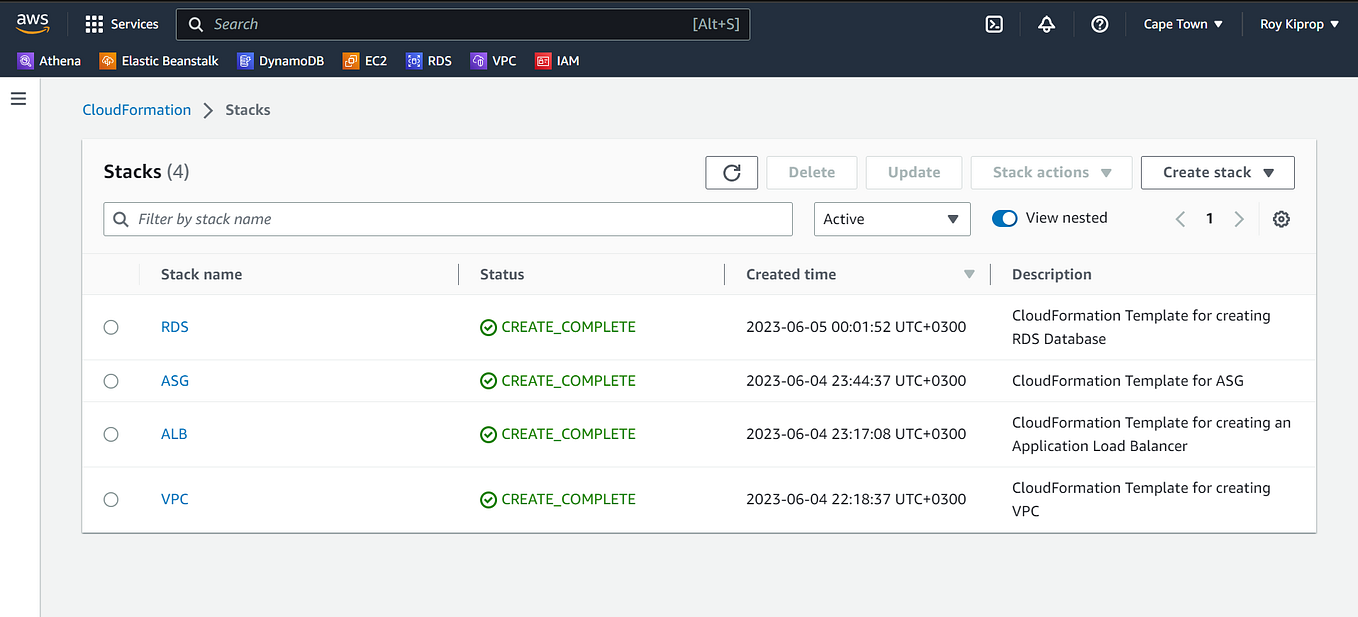This screenshot has width=1358, height=617.
Task: Disable the View nested toggle
Action: tap(1004, 217)
